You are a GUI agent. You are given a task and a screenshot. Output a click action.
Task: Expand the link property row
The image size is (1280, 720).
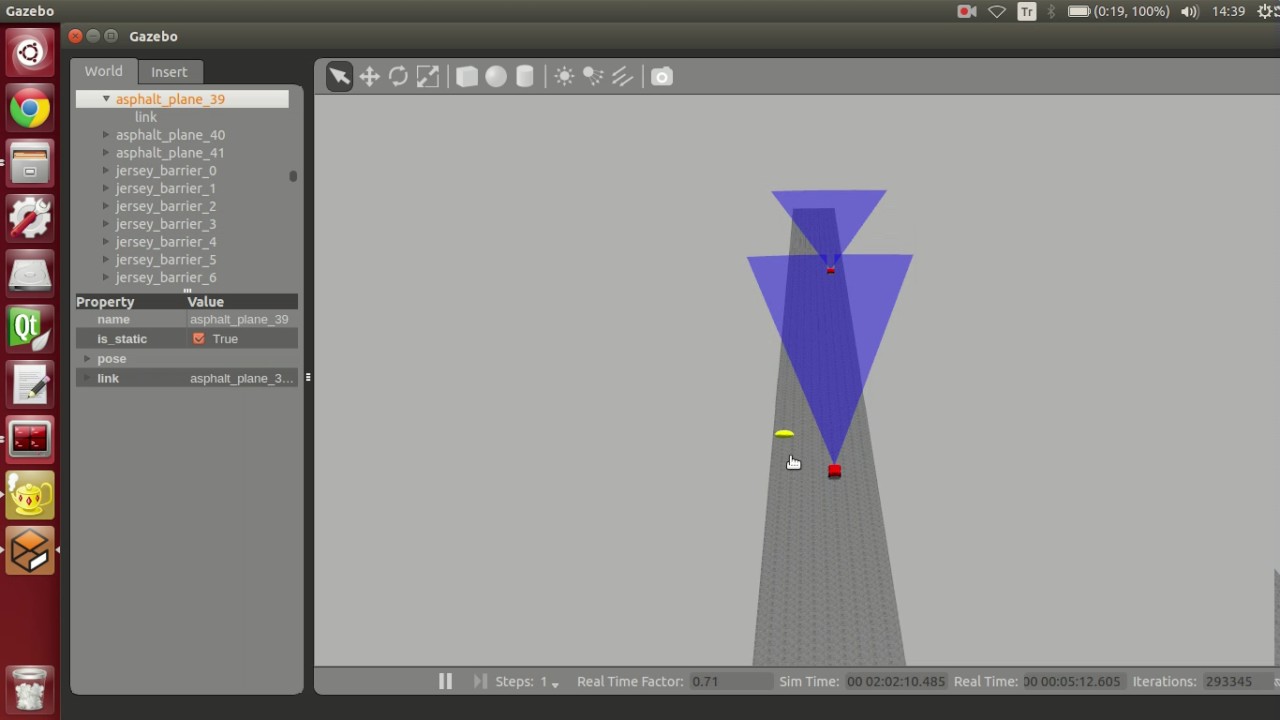pos(87,378)
